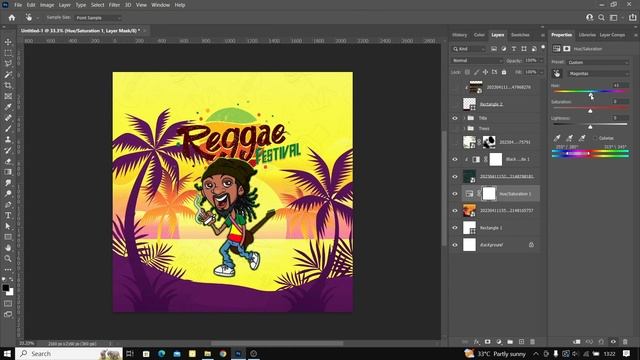The height and width of the screenshot is (360, 640).
Task: Click the foreground color swatch
Action: point(5,288)
